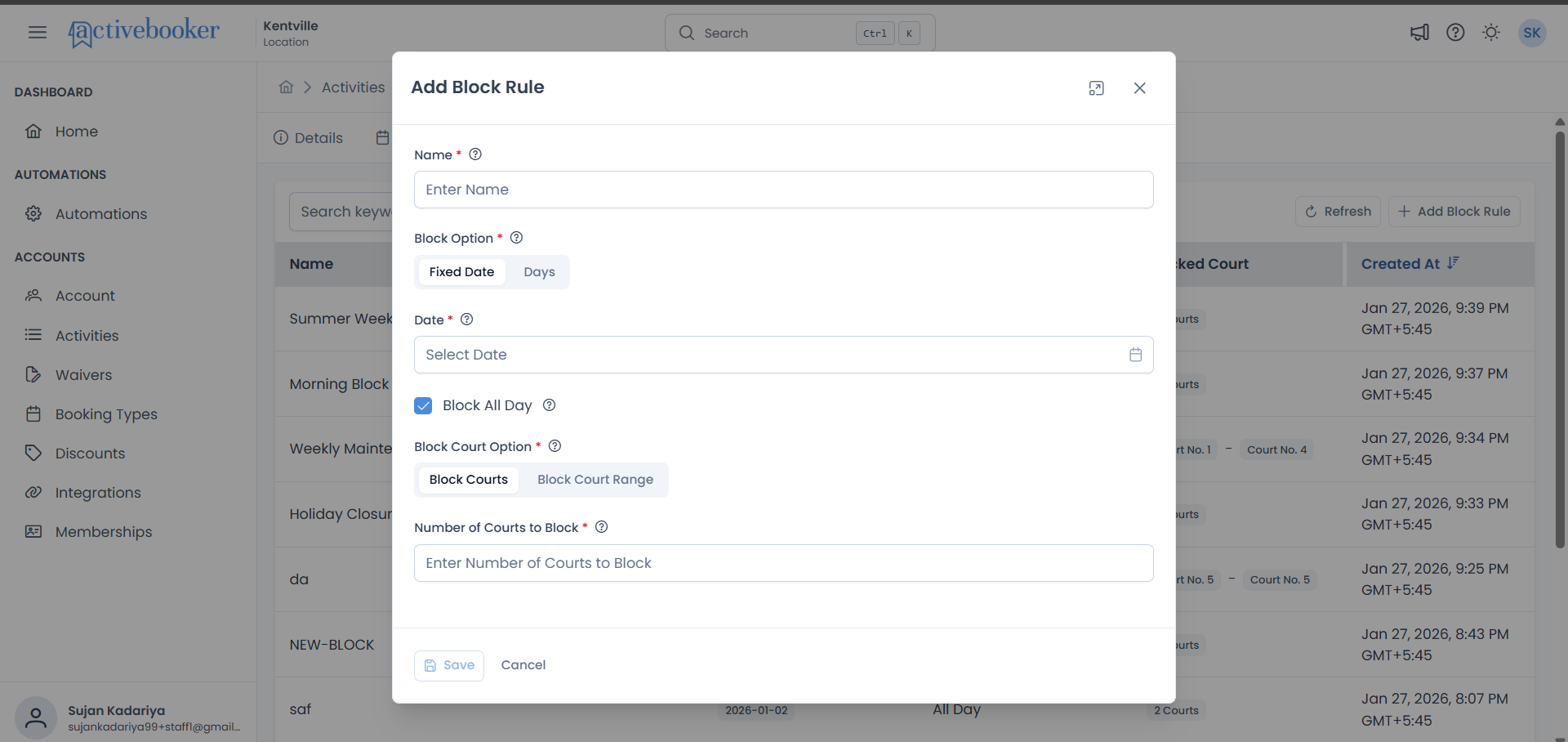This screenshot has height=742, width=1568.
Task: Select the Days block option
Action: pyautogui.click(x=539, y=272)
